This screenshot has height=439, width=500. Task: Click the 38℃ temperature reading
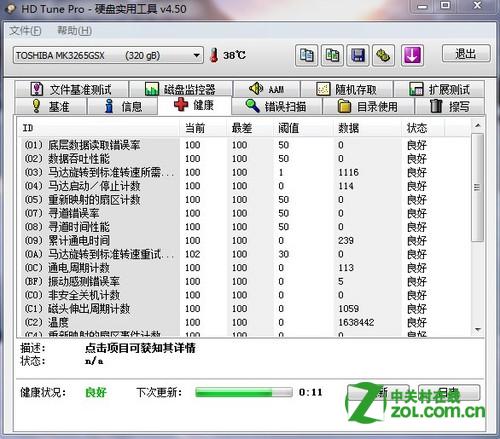(x=234, y=55)
